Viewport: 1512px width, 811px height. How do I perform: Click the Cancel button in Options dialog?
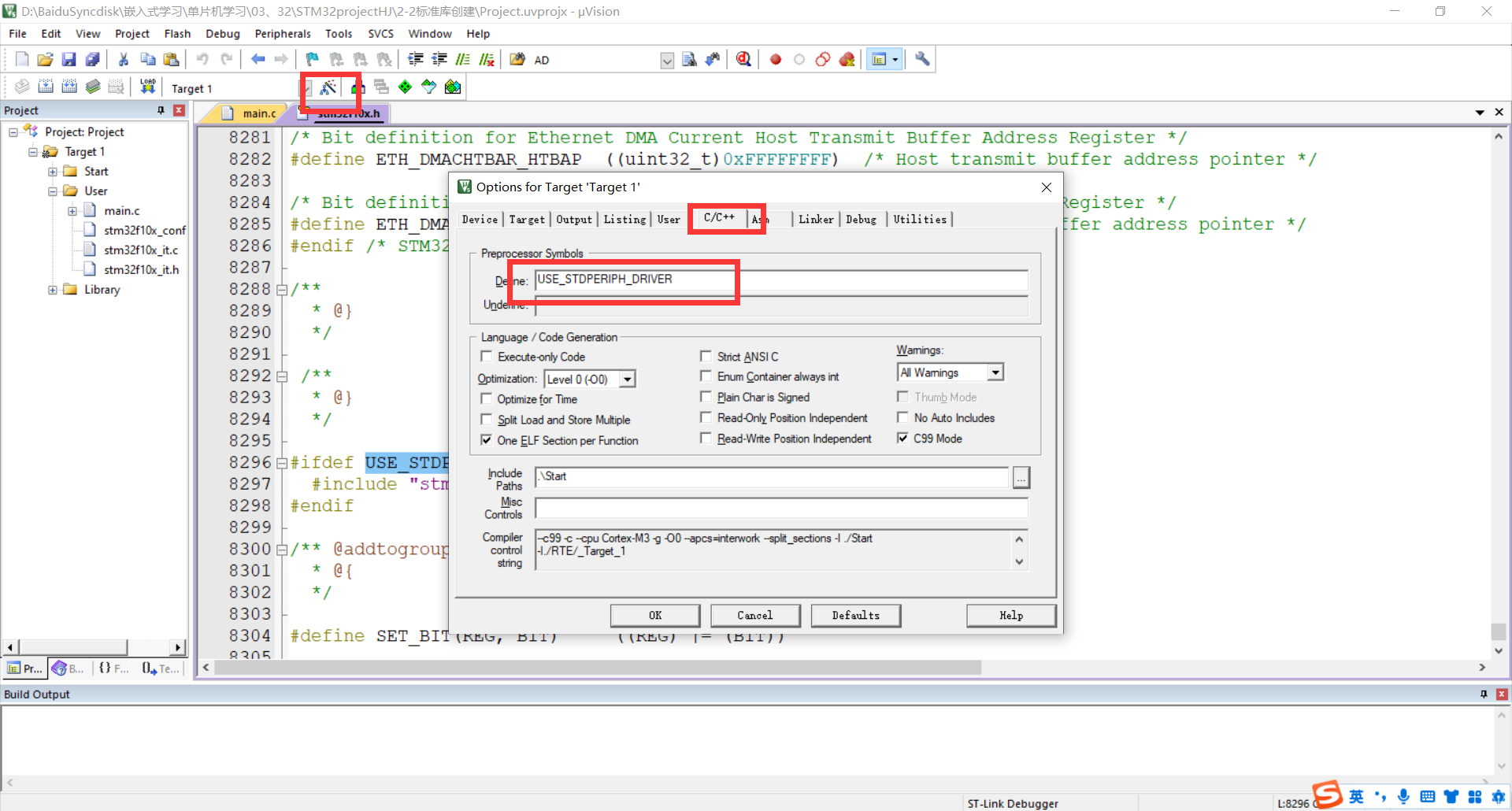[x=755, y=616]
